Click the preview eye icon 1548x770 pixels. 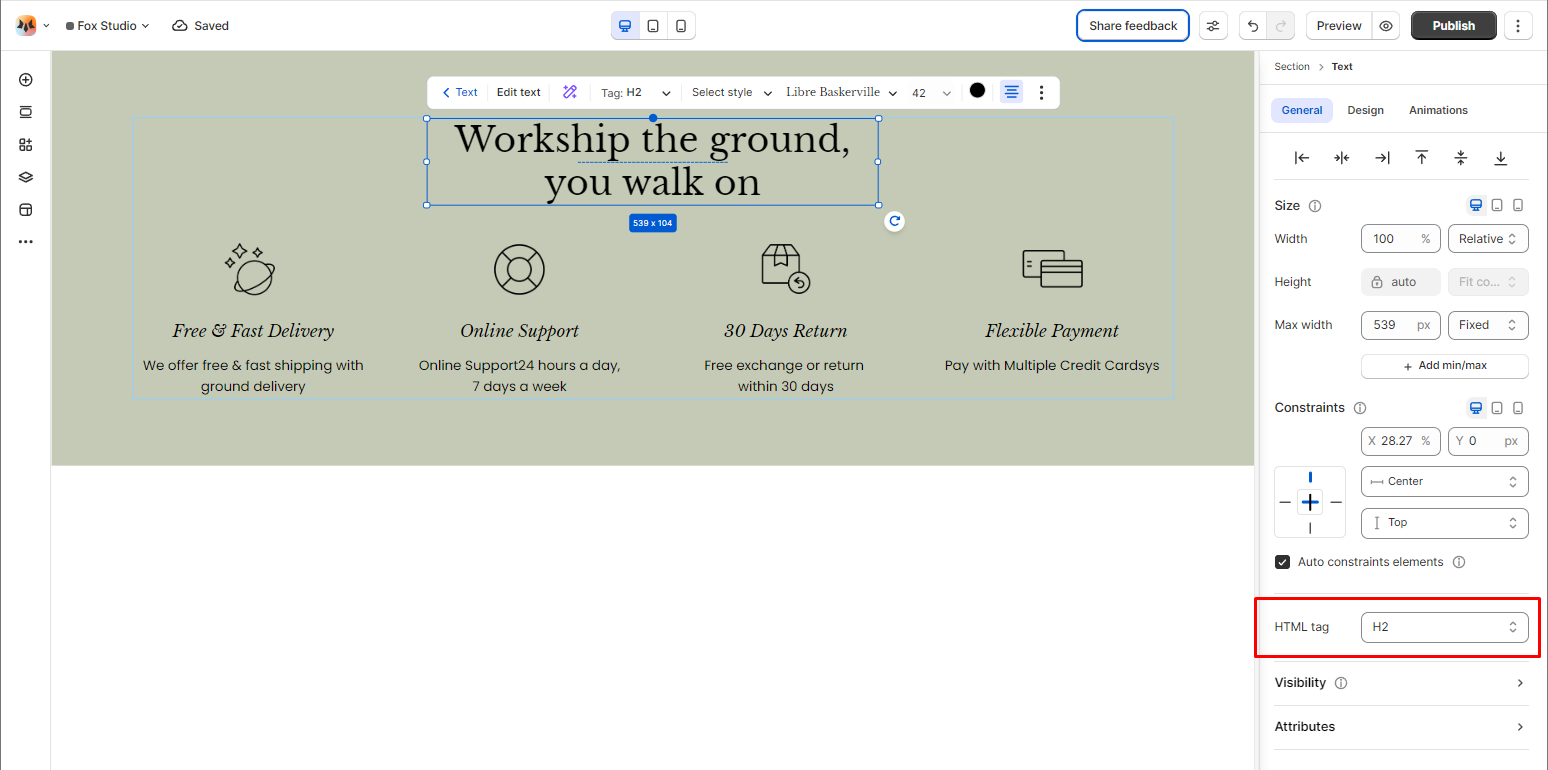(x=1386, y=26)
